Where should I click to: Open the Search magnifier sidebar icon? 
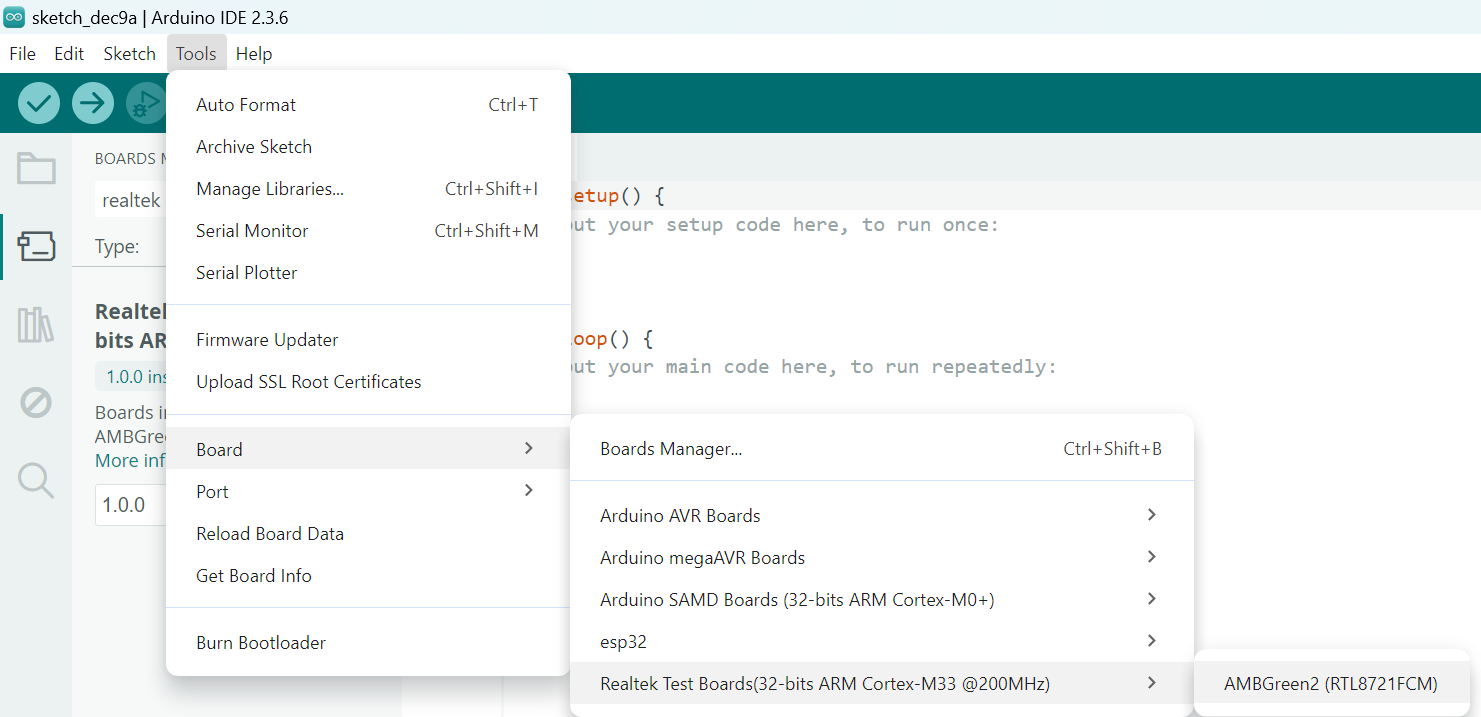pyautogui.click(x=36, y=481)
